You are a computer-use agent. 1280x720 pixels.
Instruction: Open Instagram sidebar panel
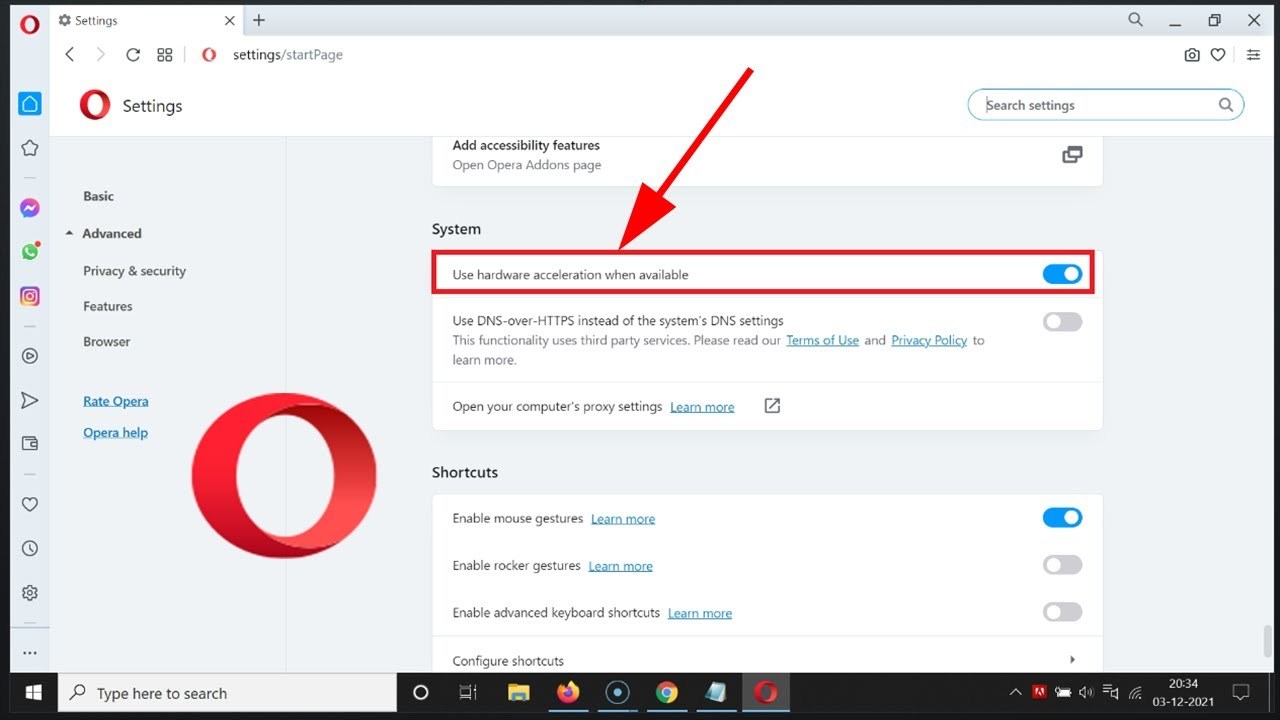(30, 296)
